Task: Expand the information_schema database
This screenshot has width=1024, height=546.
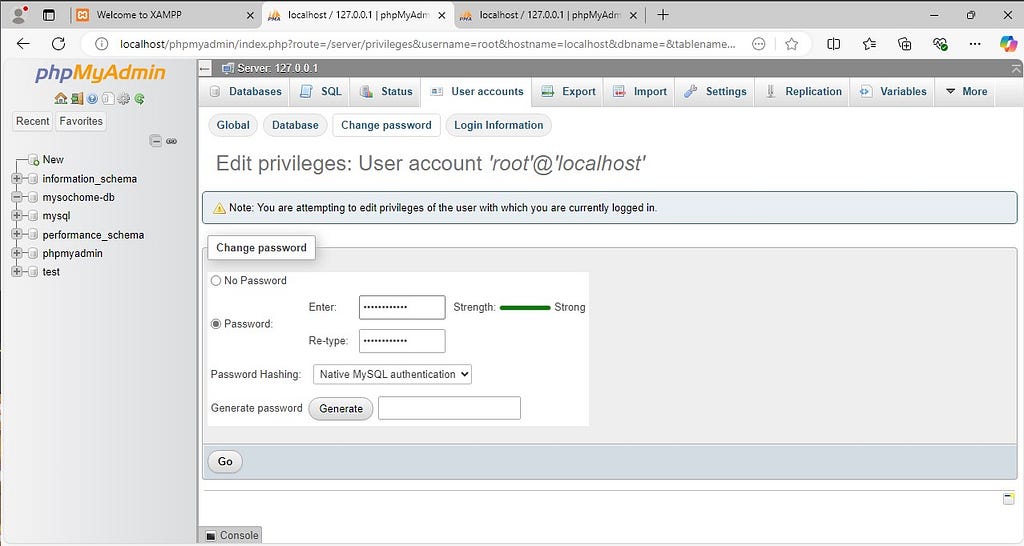Action: [17, 179]
